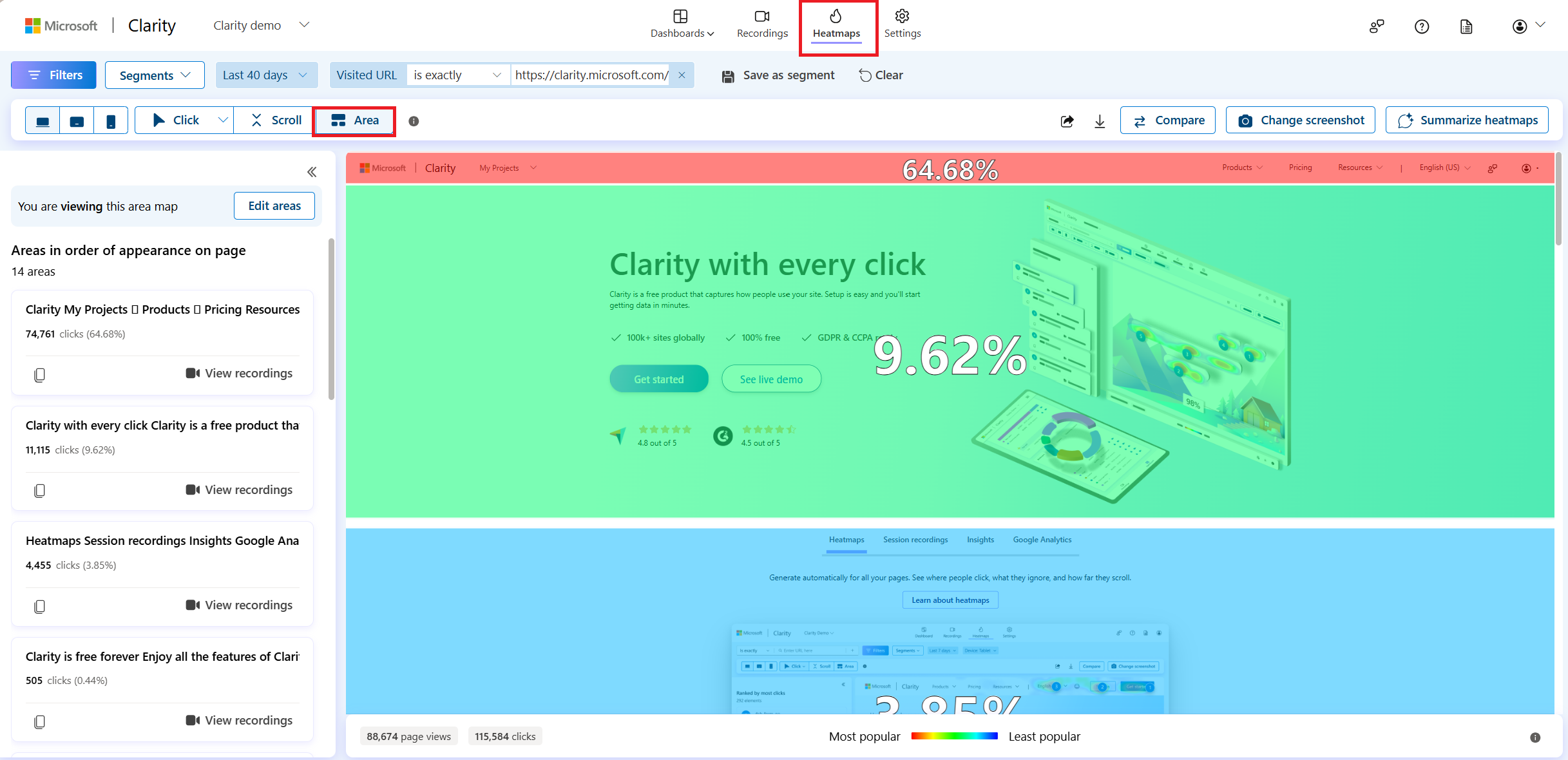View recordings for the 64.68% area
The height and width of the screenshot is (760, 1568).
pyautogui.click(x=239, y=374)
